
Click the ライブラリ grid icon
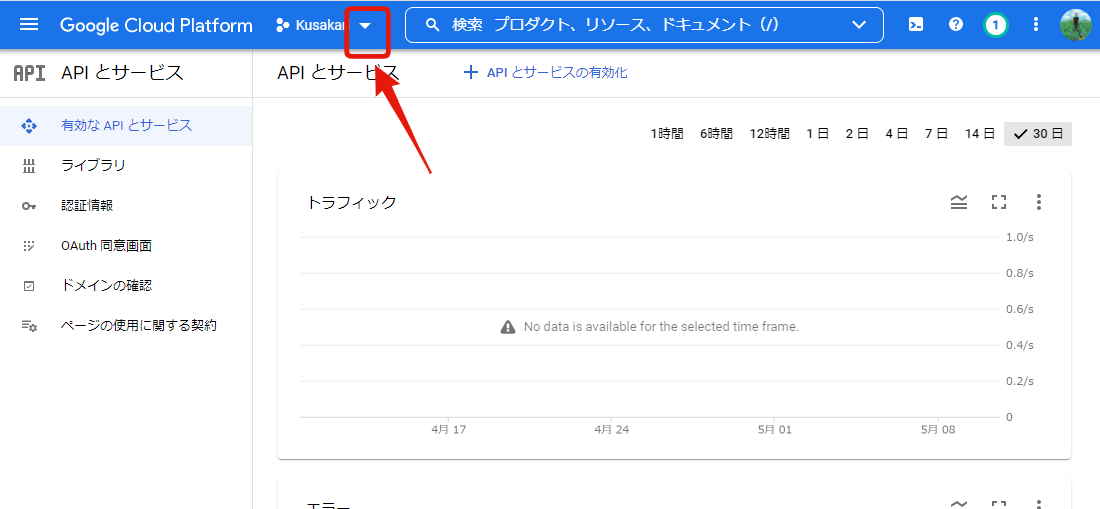tap(29, 166)
